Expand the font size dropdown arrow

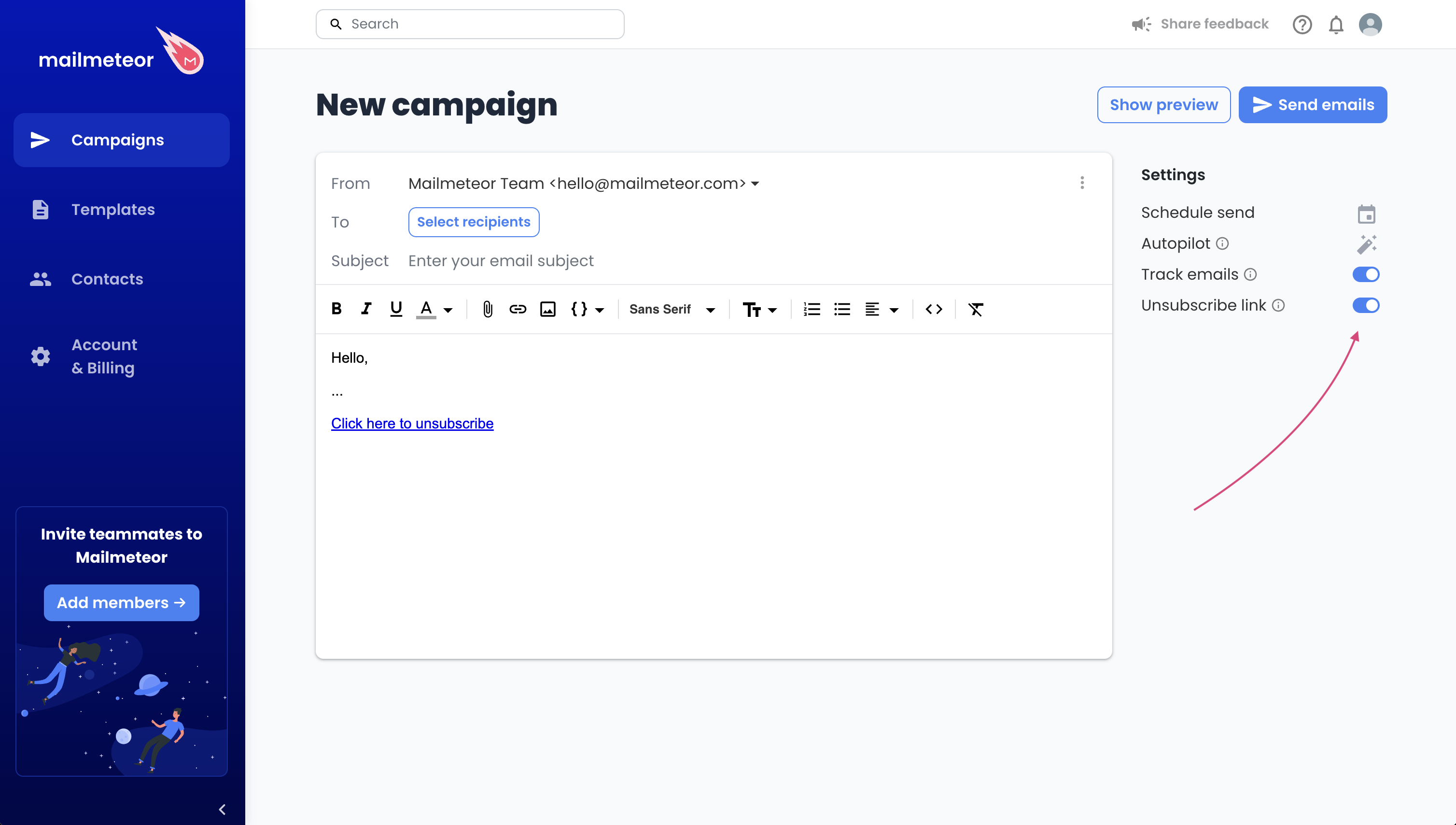(x=772, y=310)
